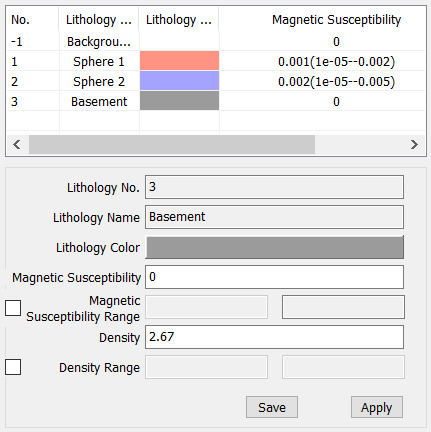This screenshot has width=431, height=432.
Task: Click the No. column header
Action: point(21,20)
